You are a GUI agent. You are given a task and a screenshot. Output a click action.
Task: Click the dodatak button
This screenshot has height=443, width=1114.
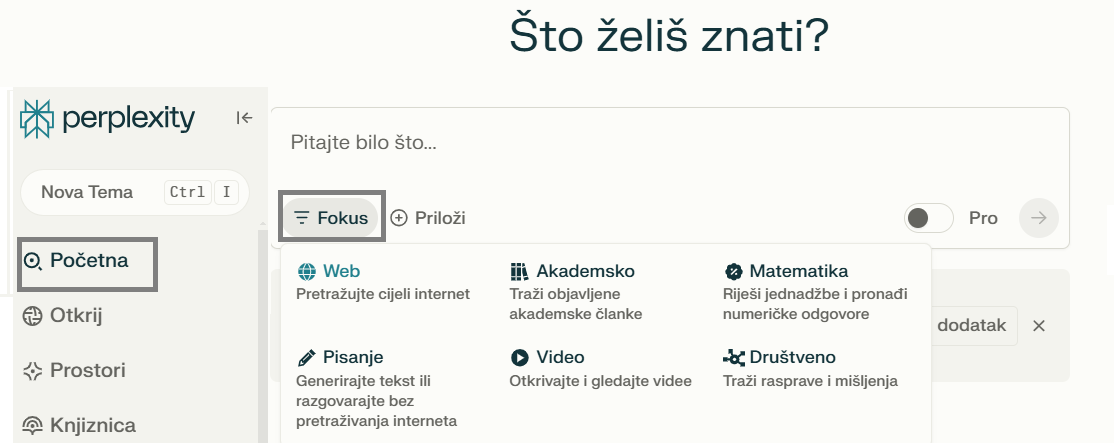(x=976, y=326)
